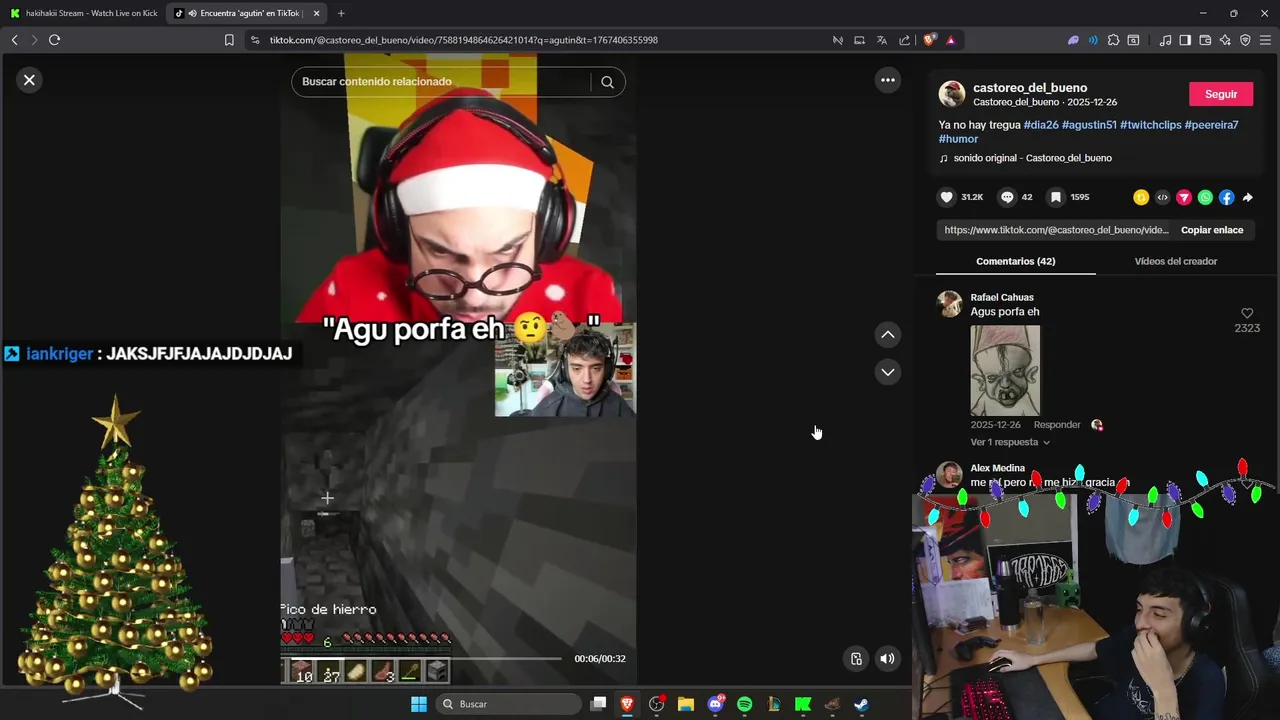Close the TikTok video viewer

click(x=29, y=80)
